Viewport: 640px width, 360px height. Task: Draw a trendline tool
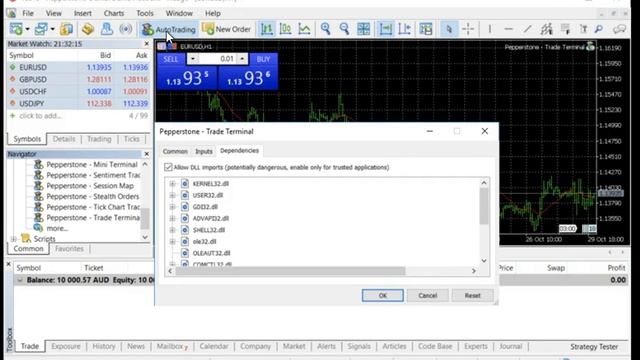click(527, 29)
